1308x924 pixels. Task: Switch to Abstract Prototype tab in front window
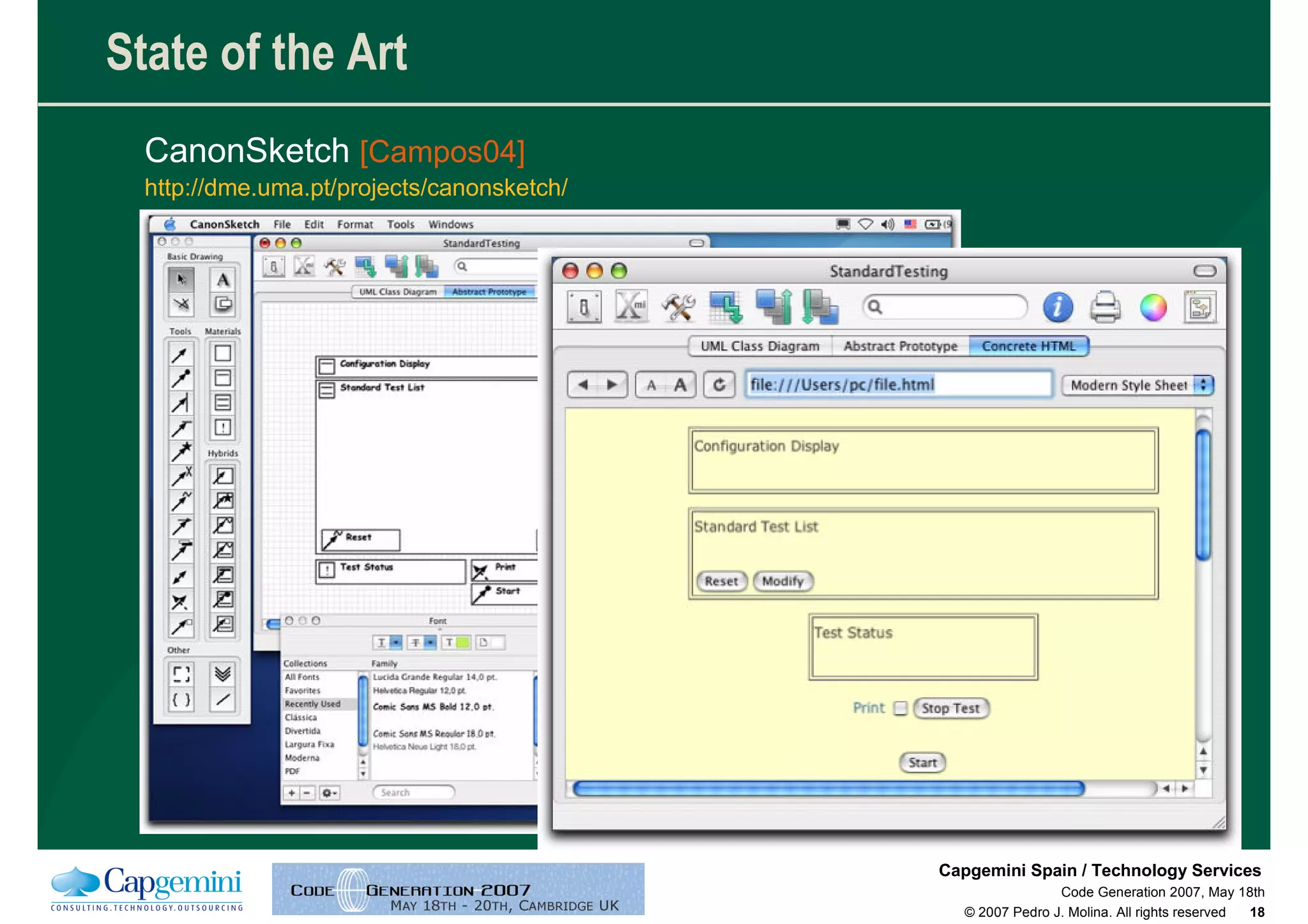pos(901,346)
